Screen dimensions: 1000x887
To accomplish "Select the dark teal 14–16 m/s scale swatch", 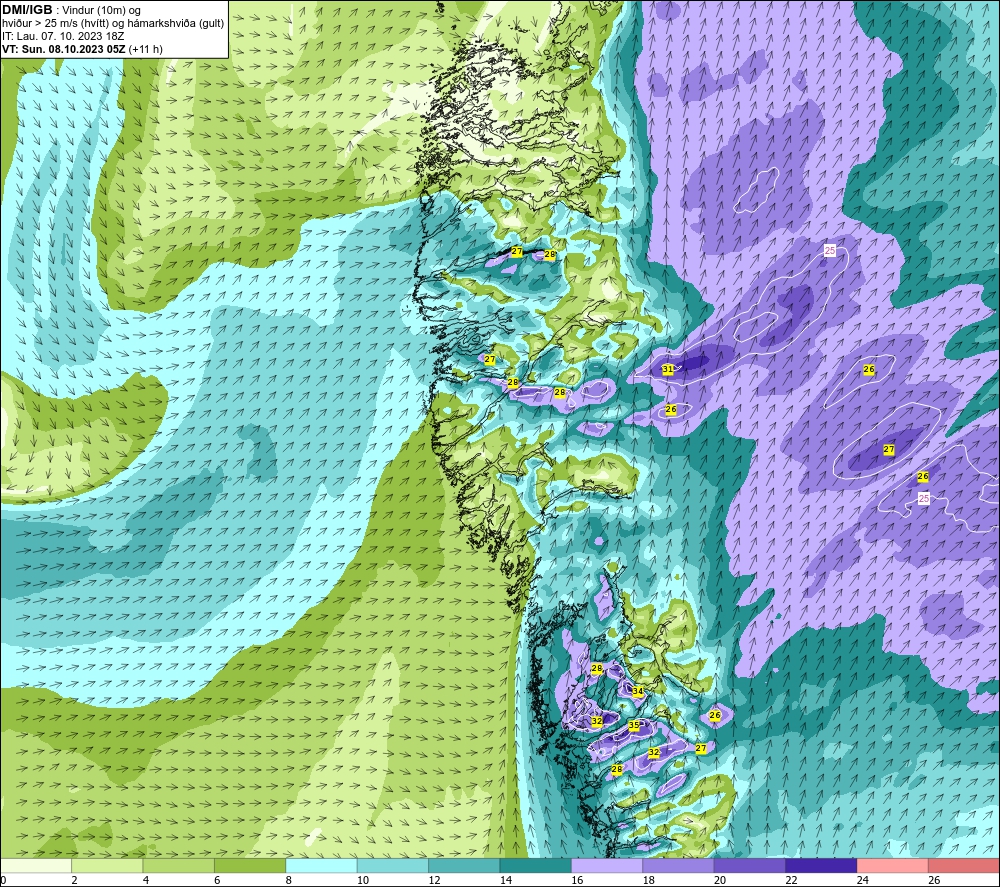I will click(x=536, y=866).
